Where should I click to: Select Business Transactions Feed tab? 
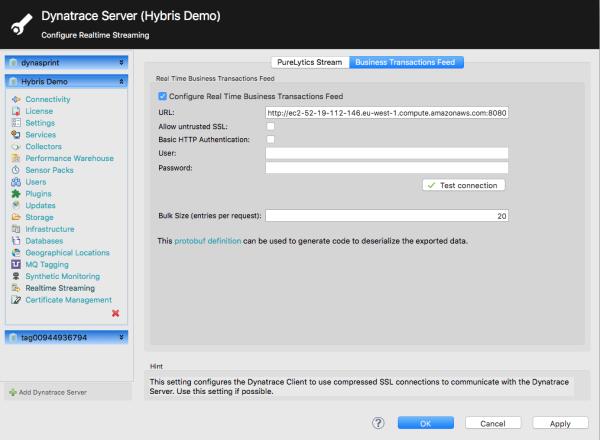coord(406,62)
